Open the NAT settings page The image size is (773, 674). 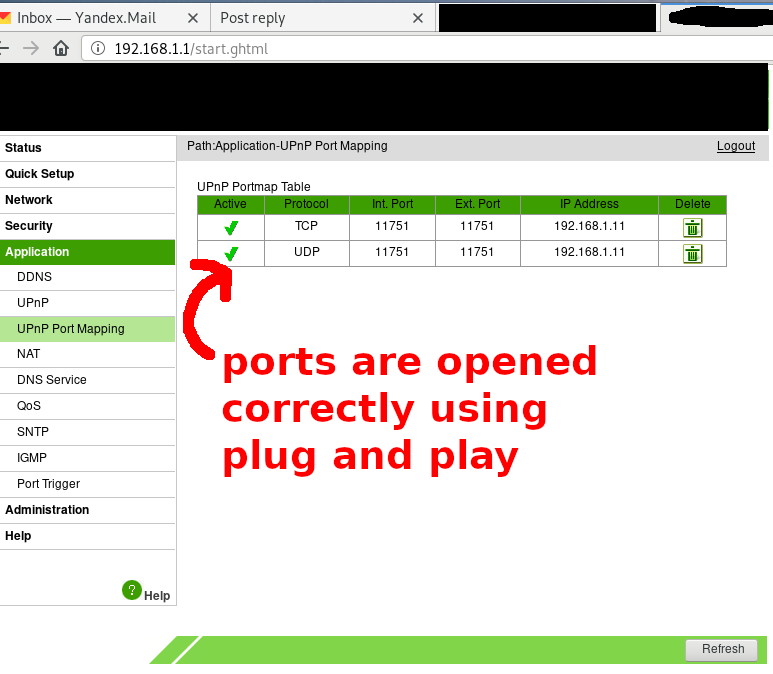coord(88,355)
